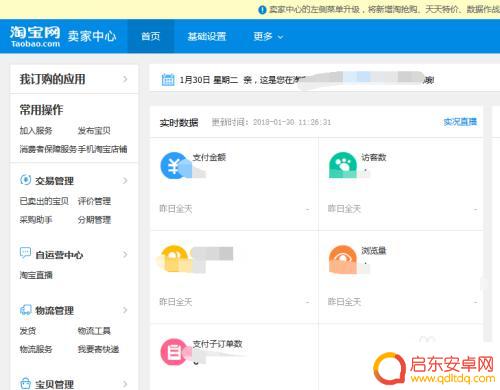Click 发布宝贝 link
This screenshot has width=500, height=390.
pyautogui.click(x=94, y=131)
